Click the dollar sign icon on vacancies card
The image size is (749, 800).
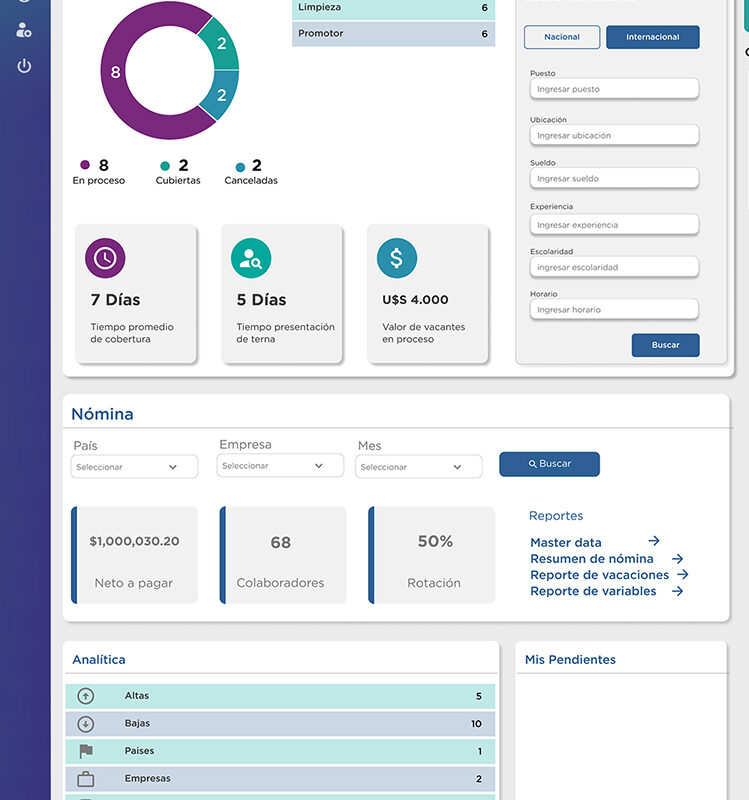(396, 258)
